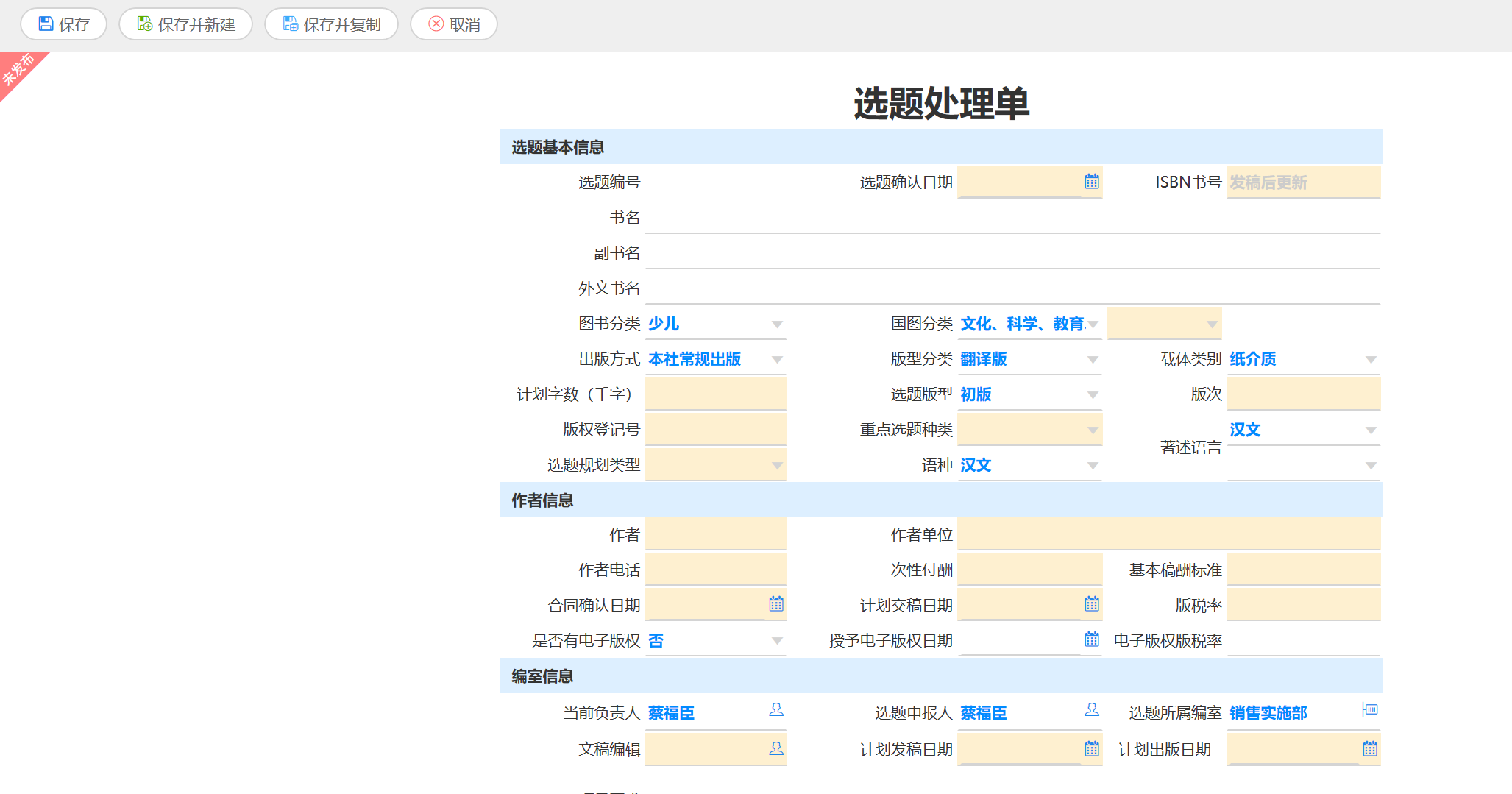Open calendar for 合同确认日期
Screen dimensions: 1512x794
tap(776, 604)
